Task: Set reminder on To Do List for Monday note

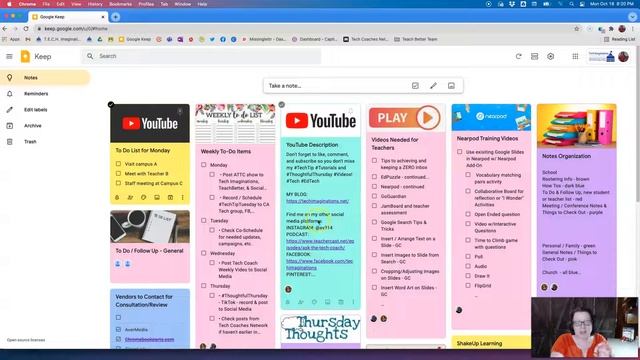Action: 117,198
